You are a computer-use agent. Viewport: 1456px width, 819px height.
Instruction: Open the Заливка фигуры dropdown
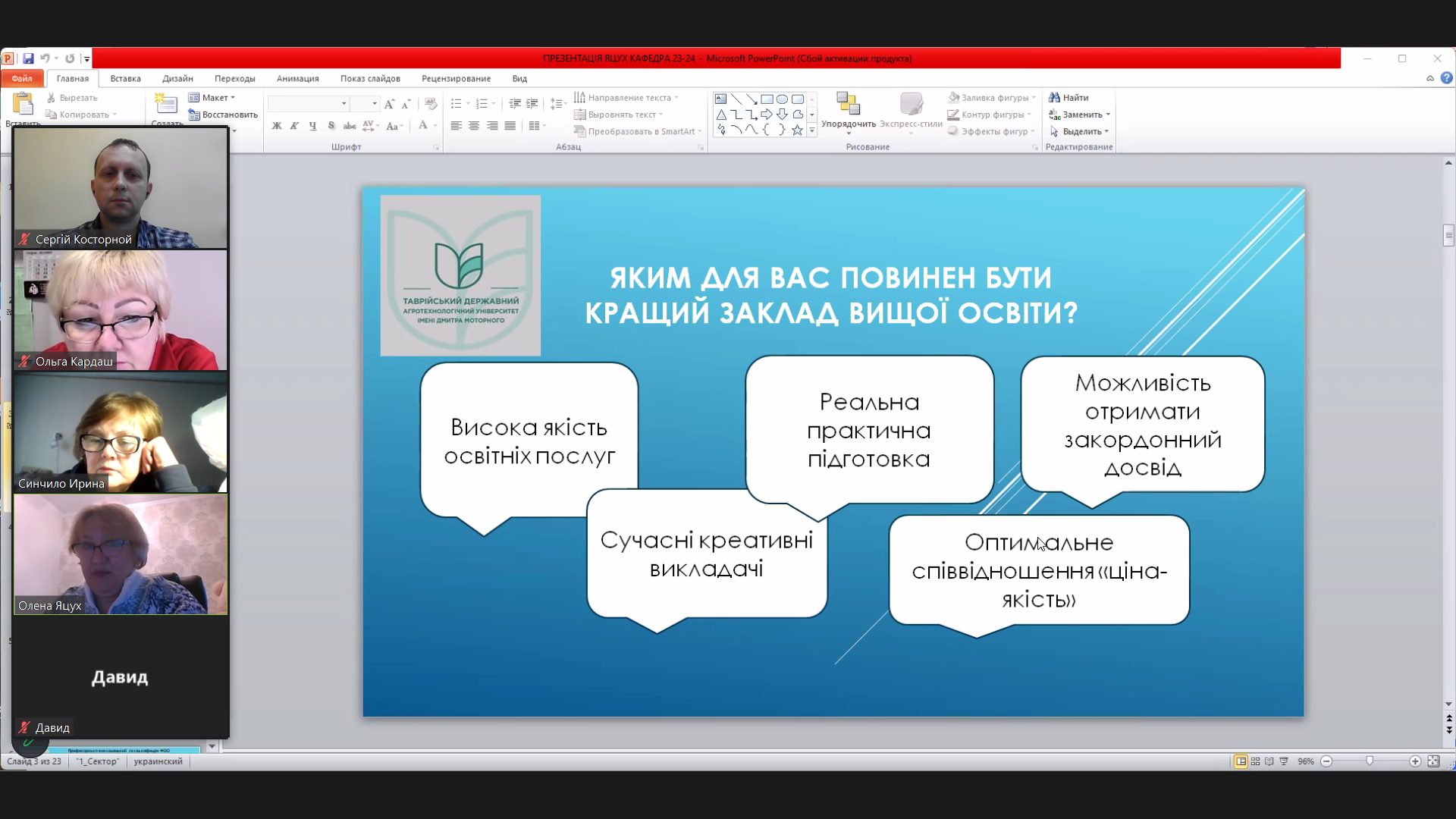point(990,98)
